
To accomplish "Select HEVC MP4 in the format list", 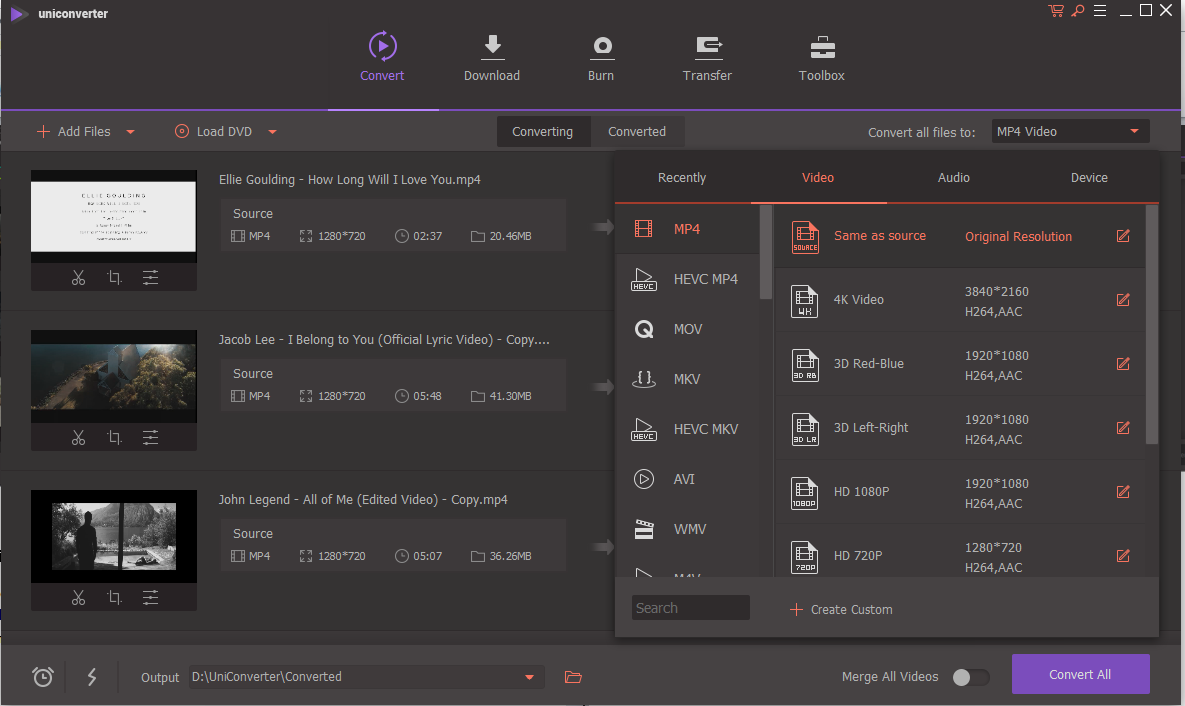I will click(687, 279).
